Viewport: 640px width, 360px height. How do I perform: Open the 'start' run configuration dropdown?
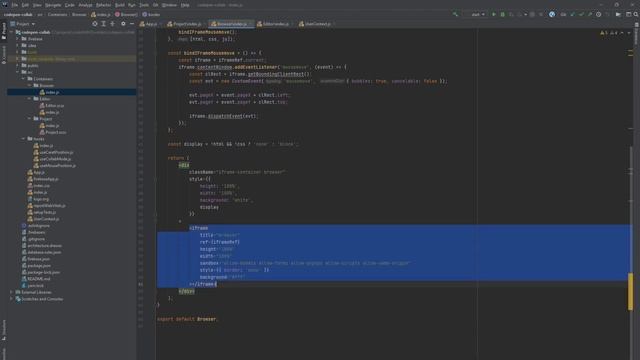click(475, 14)
